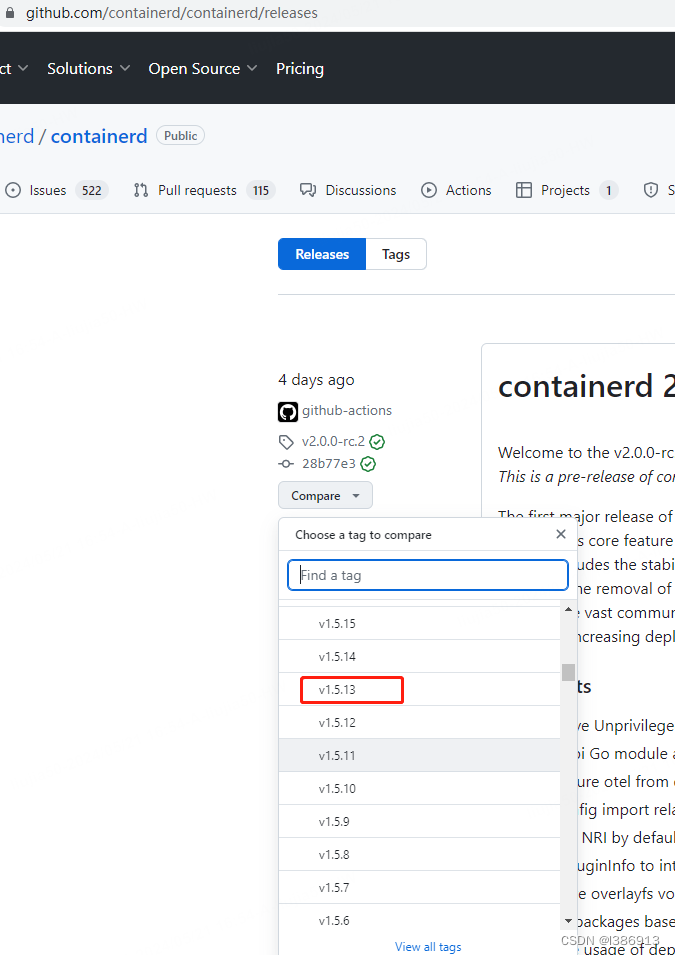Click inside the Find a tag field
Image resolution: width=675 pixels, height=955 pixels.
click(428, 575)
